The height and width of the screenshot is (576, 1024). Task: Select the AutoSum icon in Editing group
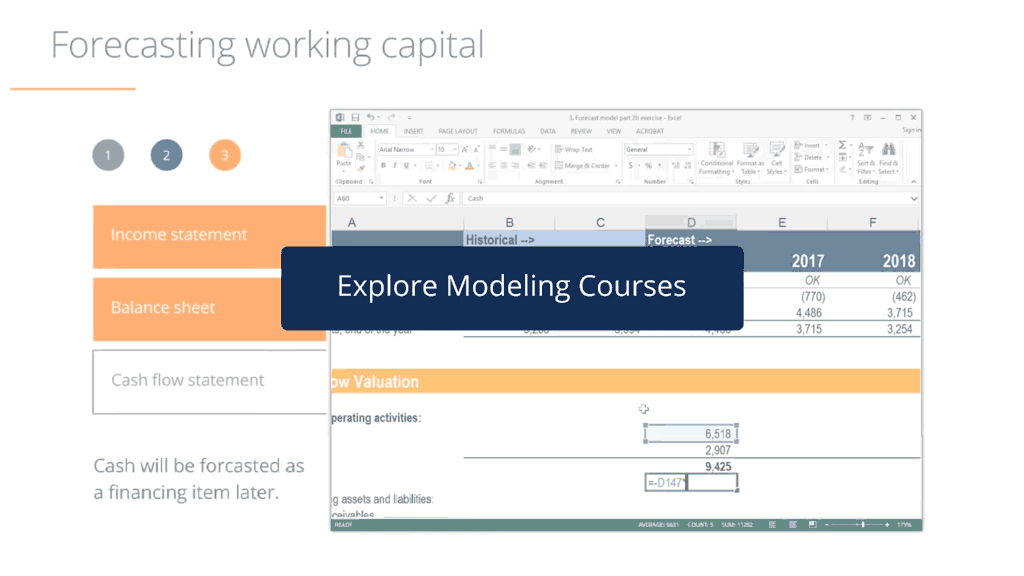click(x=842, y=145)
